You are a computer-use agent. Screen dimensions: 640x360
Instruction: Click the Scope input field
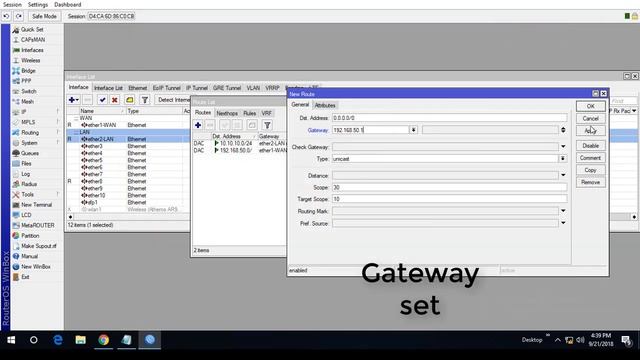click(449, 187)
